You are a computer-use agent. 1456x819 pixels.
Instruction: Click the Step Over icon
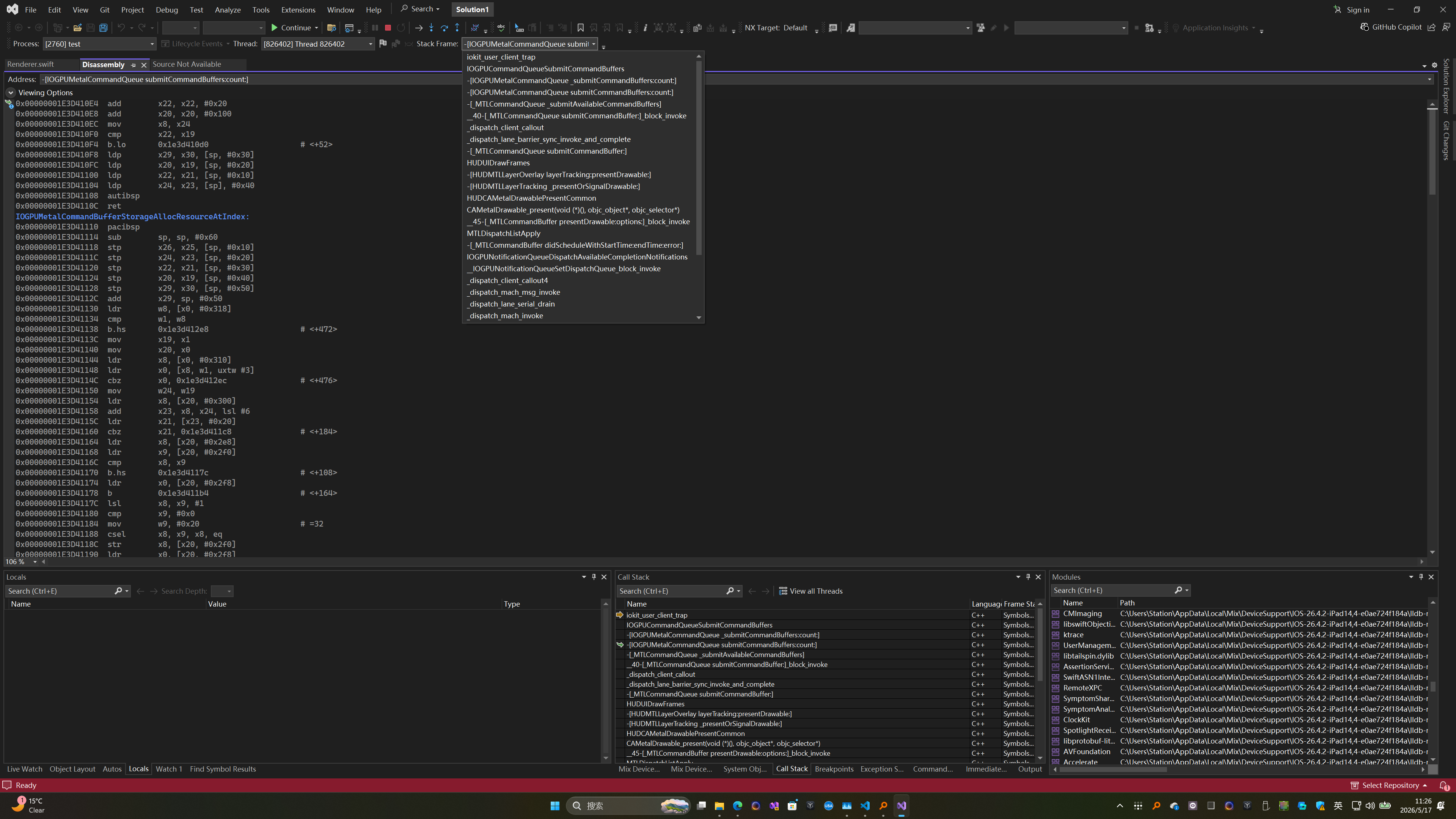444,28
